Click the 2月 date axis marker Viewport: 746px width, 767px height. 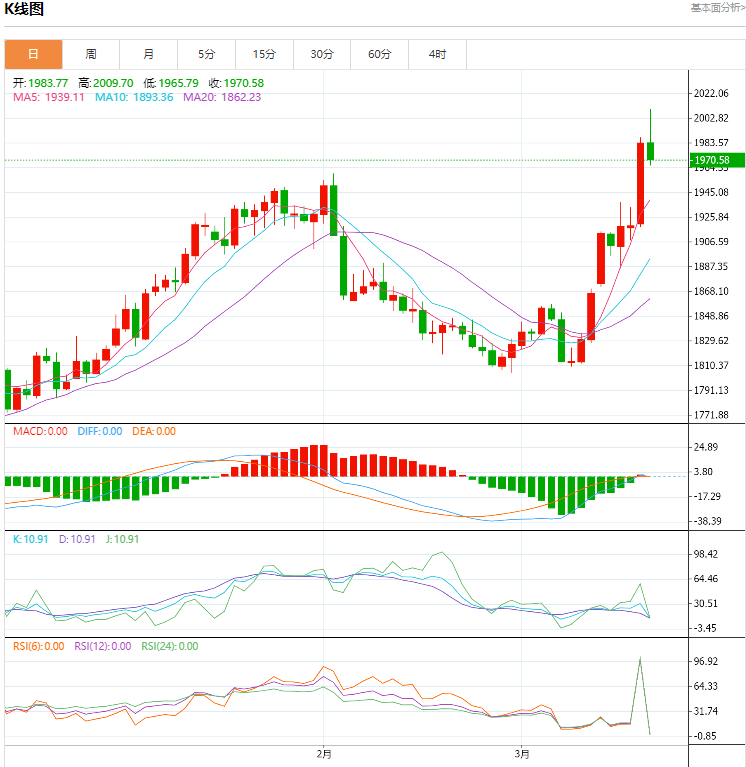point(324,754)
